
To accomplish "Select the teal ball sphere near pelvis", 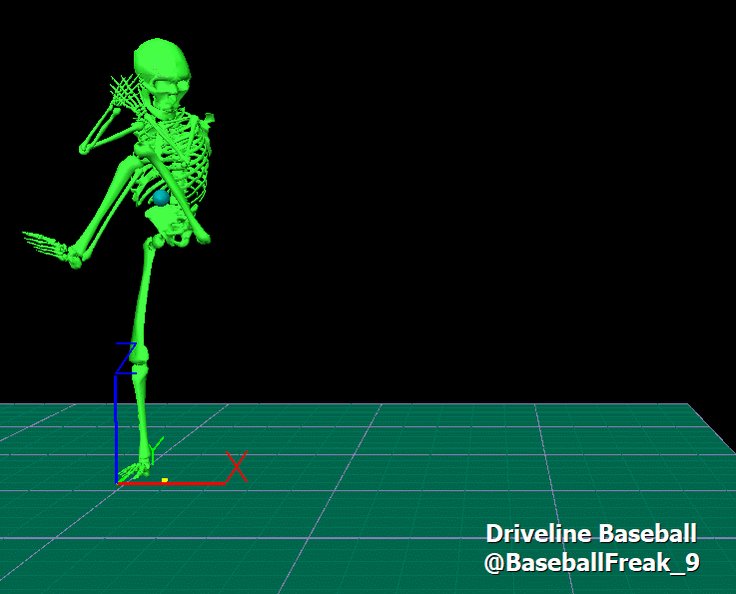I will (x=161, y=198).
